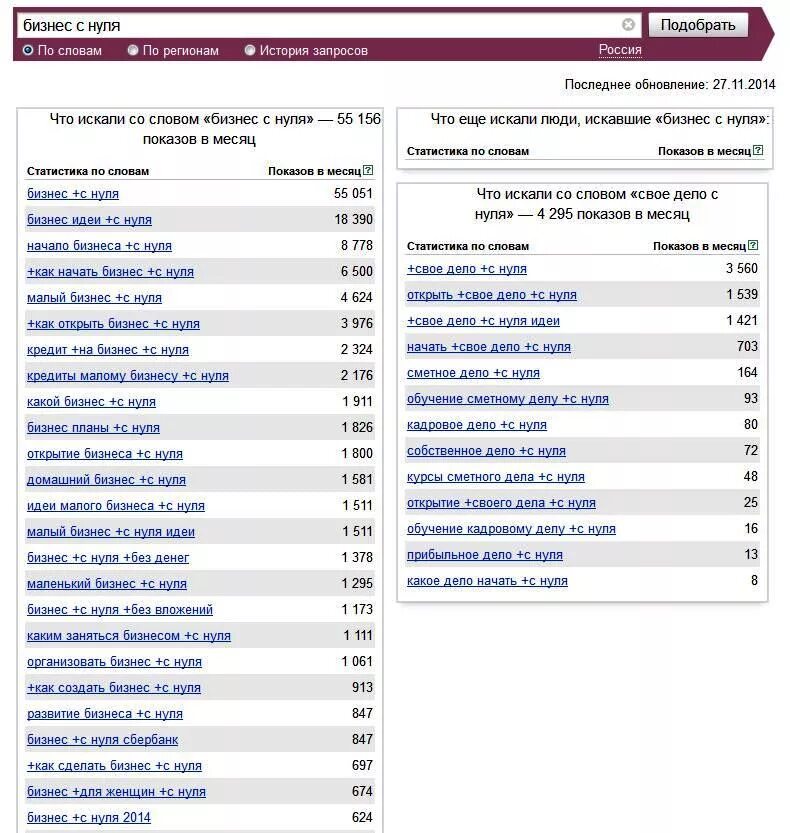Image resolution: width=790 pixels, height=833 pixels.
Task: Open the 'бизнес идеи +с нуля' link
Action: point(89,219)
